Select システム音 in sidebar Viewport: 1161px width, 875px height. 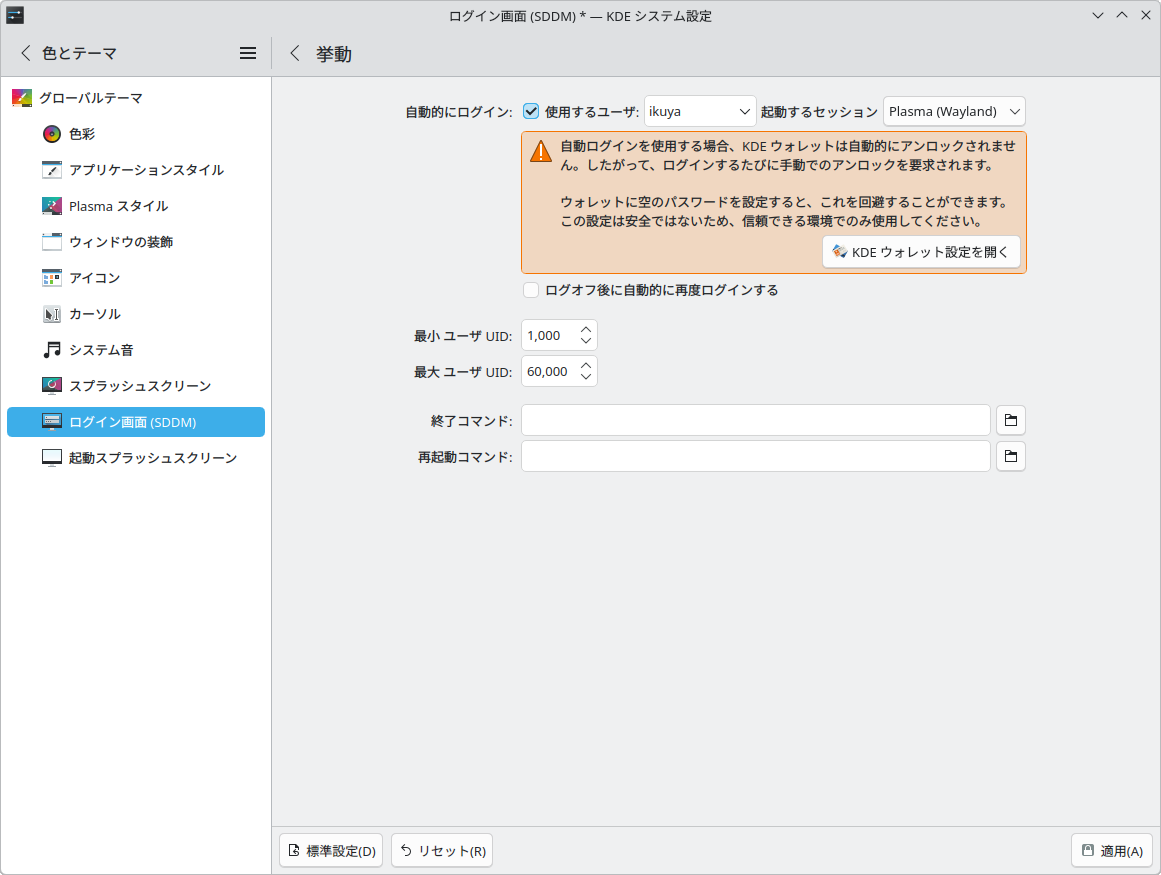[x=136, y=350]
